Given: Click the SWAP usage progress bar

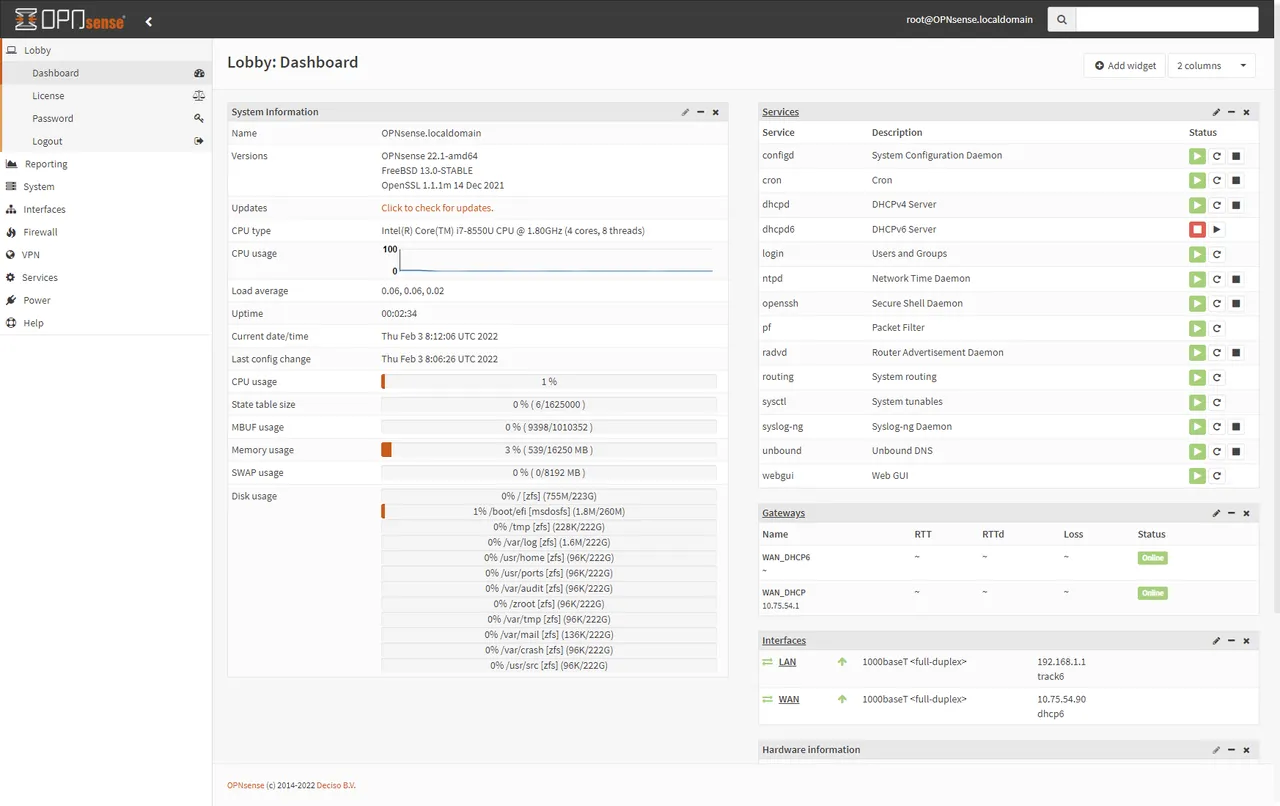Looking at the screenshot, I should tap(549, 473).
